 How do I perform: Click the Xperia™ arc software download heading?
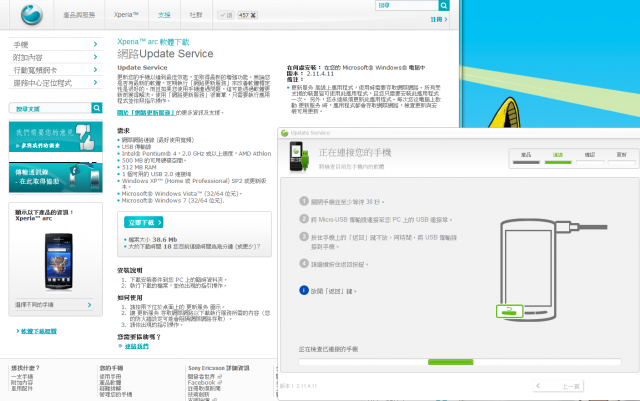point(153,42)
